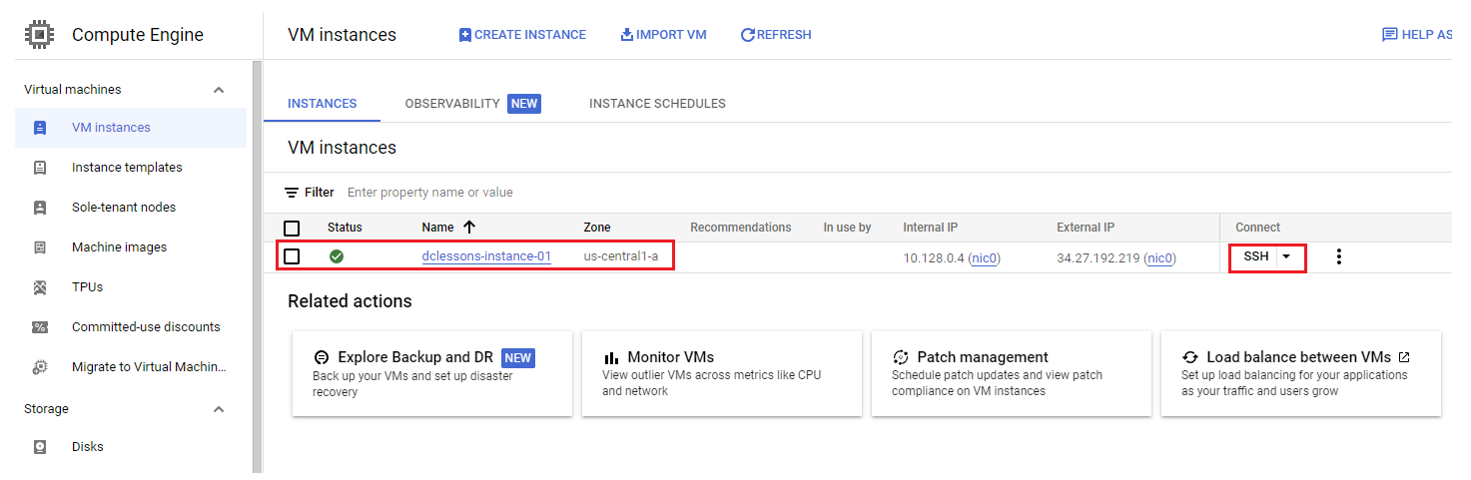Open the three-dot more actions menu
Screen dimensions: 1471x480
[1339, 257]
